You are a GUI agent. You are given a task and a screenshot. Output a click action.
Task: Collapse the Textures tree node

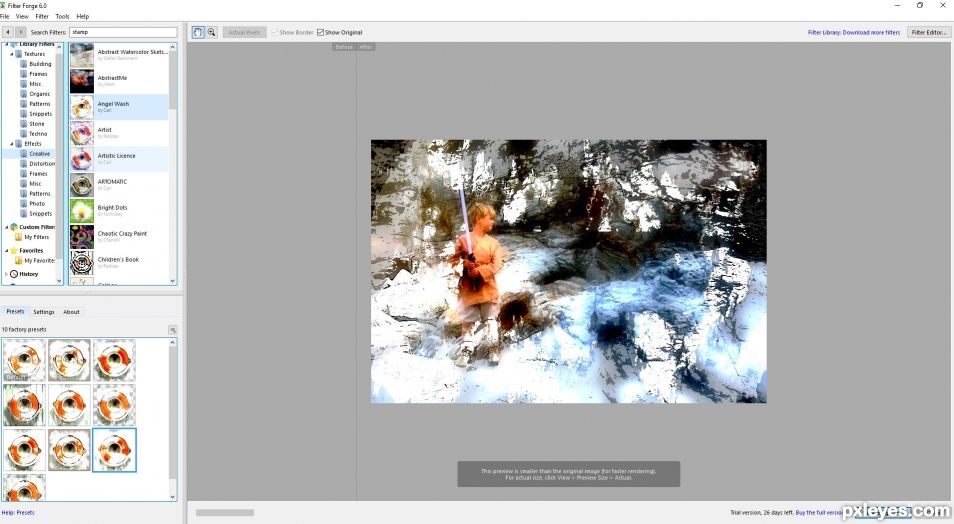(12, 54)
